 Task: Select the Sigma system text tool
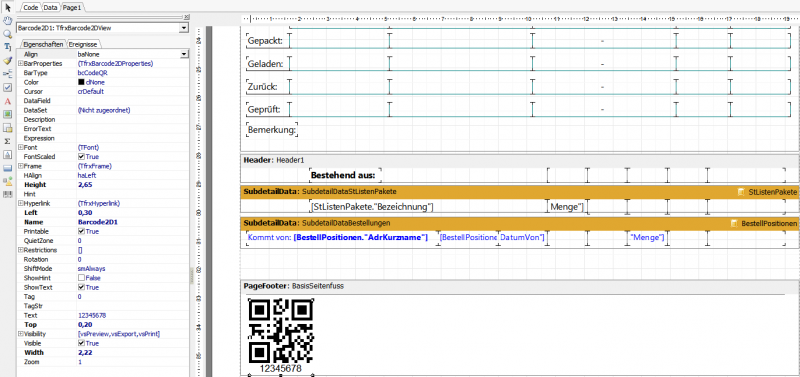(8, 141)
